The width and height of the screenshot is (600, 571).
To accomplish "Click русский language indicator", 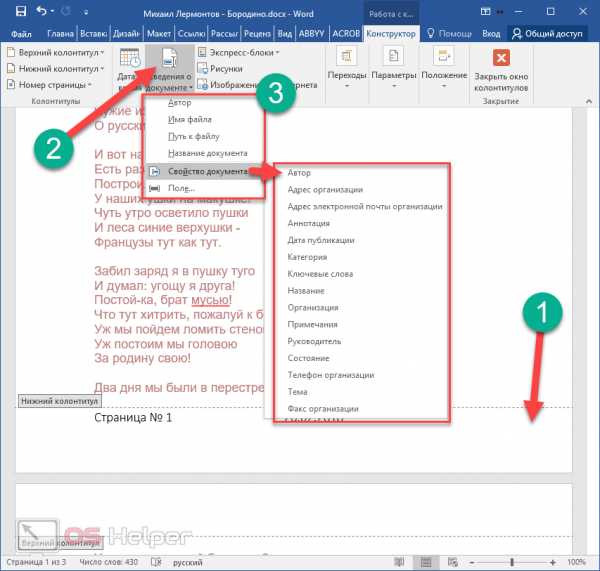I will point(188,562).
